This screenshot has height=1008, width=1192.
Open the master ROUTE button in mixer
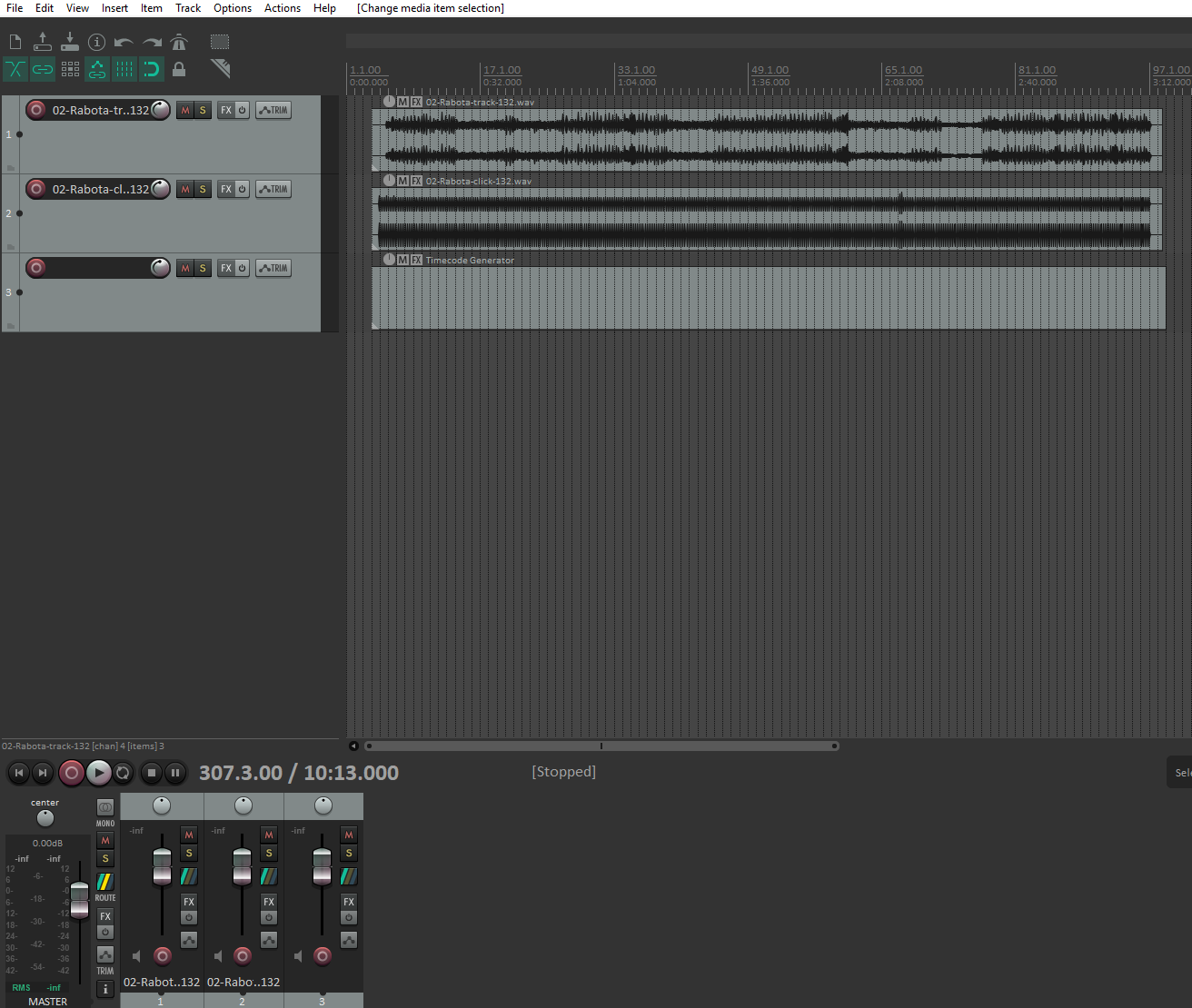point(105,883)
